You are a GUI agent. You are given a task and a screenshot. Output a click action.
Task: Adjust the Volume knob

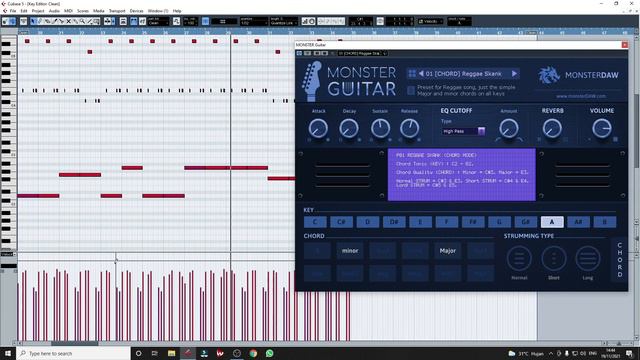click(x=602, y=128)
